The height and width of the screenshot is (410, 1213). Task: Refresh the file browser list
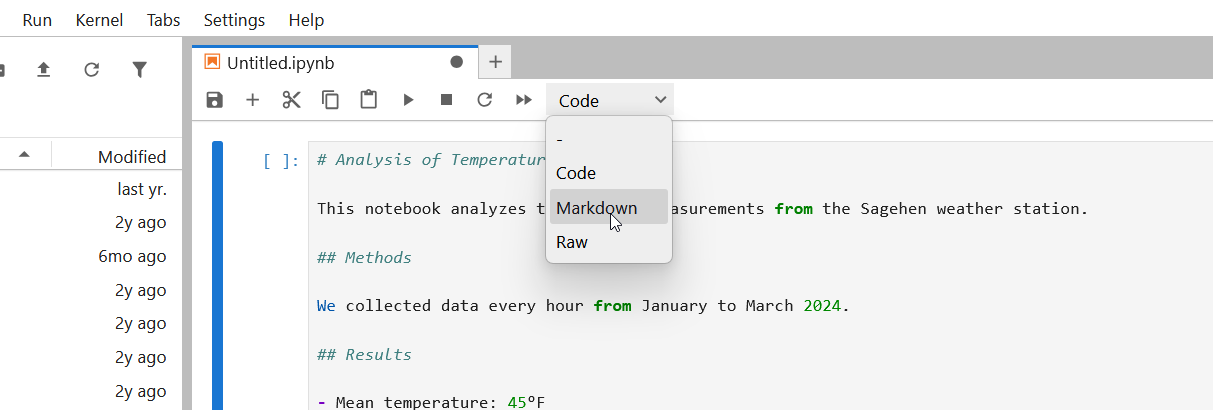pyautogui.click(x=91, y=69)
